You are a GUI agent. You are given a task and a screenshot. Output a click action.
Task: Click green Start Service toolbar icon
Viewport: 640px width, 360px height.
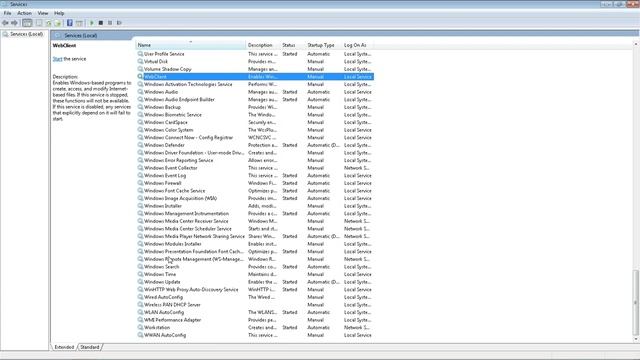coord(92,23)
